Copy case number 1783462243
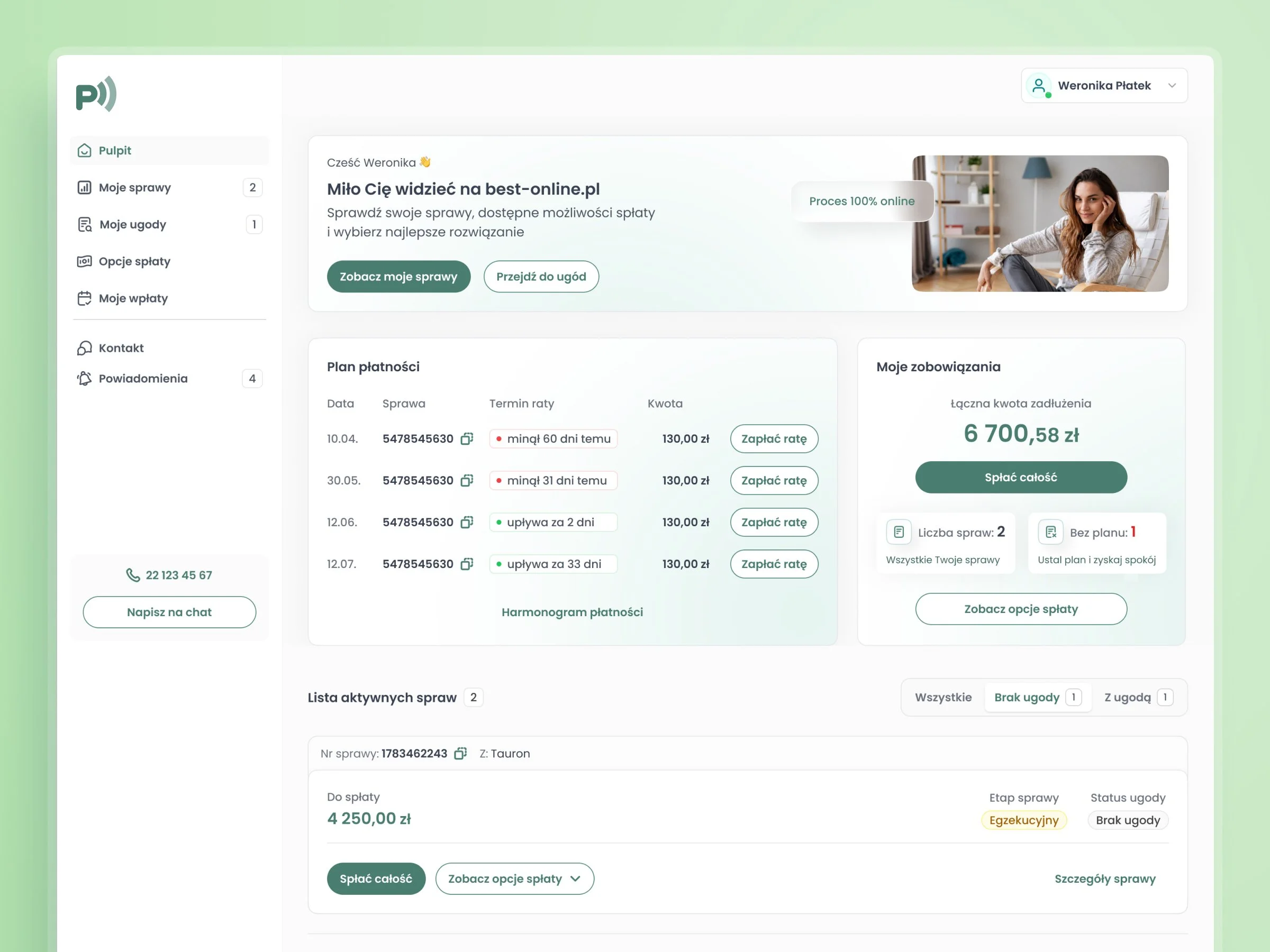The height and width of the screenshot is (952, 1270). [x=460, y=754]
